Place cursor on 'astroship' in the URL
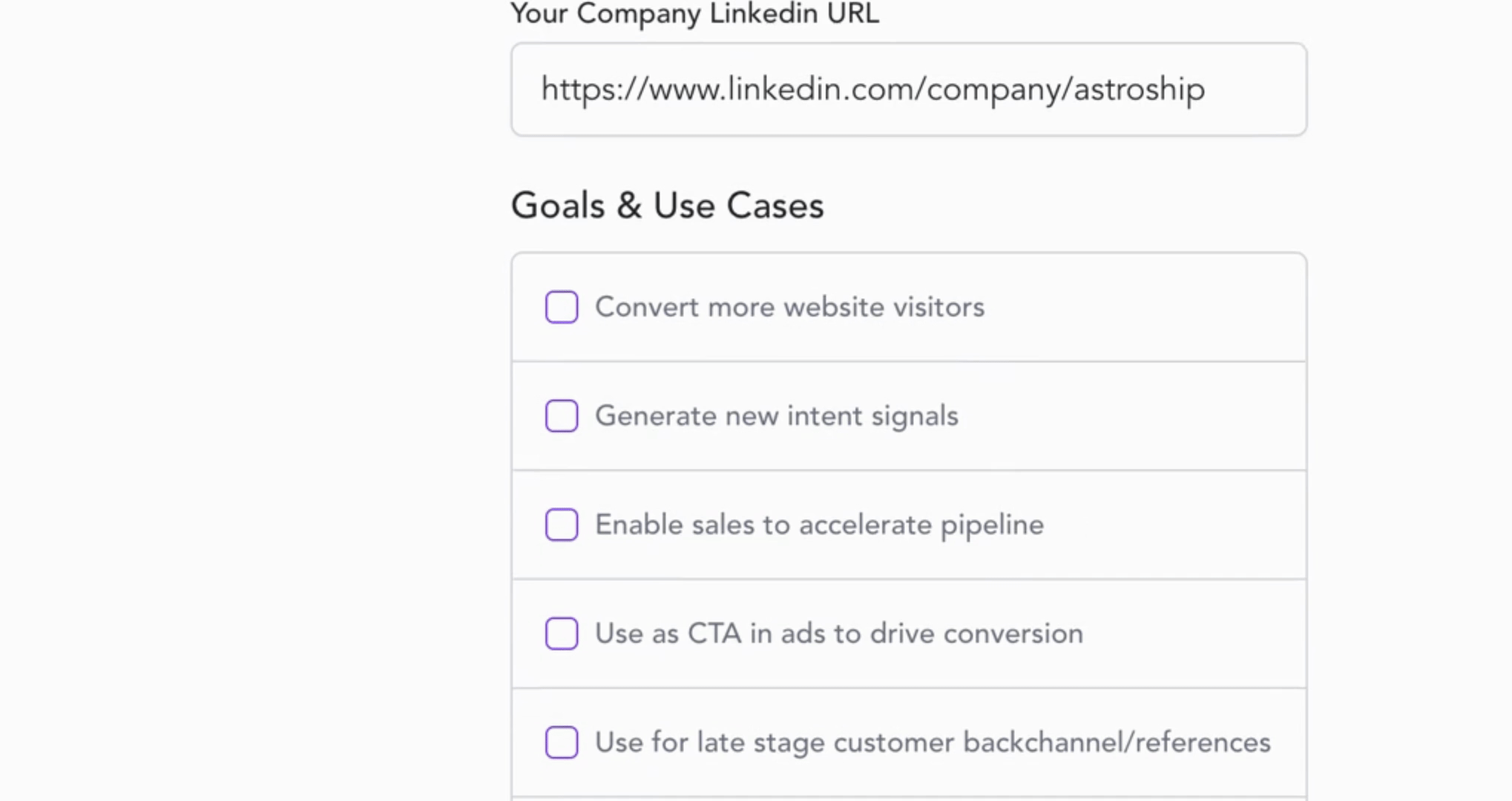This screenshot has width=1512, height=801. (x=1139, y=89)
